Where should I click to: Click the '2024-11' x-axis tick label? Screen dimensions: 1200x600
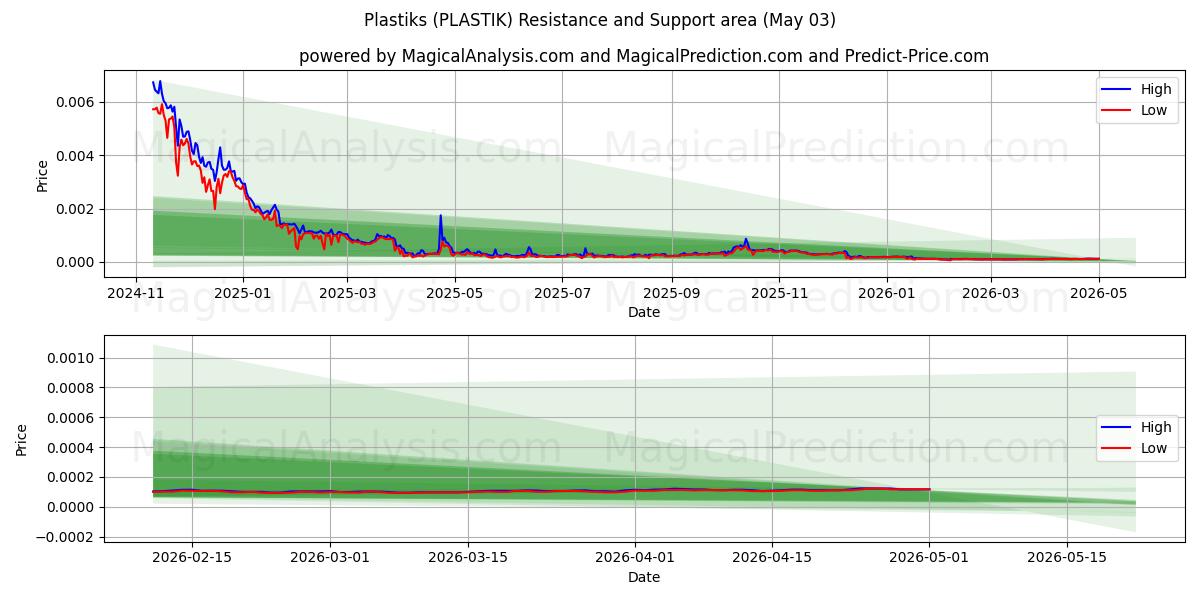tap(135, 293)
